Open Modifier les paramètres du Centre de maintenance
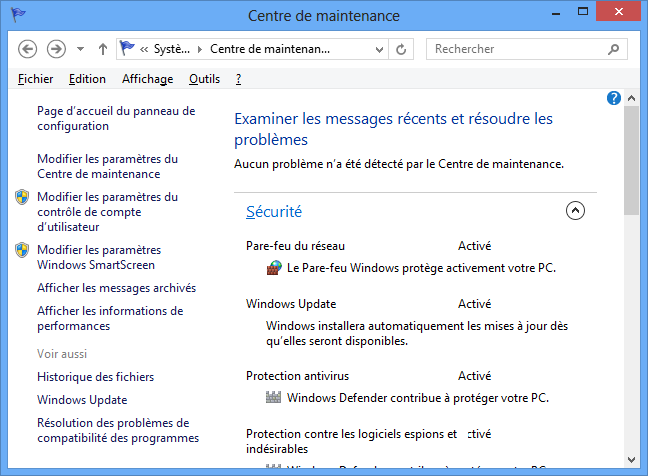This screenshot has width=648, height=476. tap(107, 166)
